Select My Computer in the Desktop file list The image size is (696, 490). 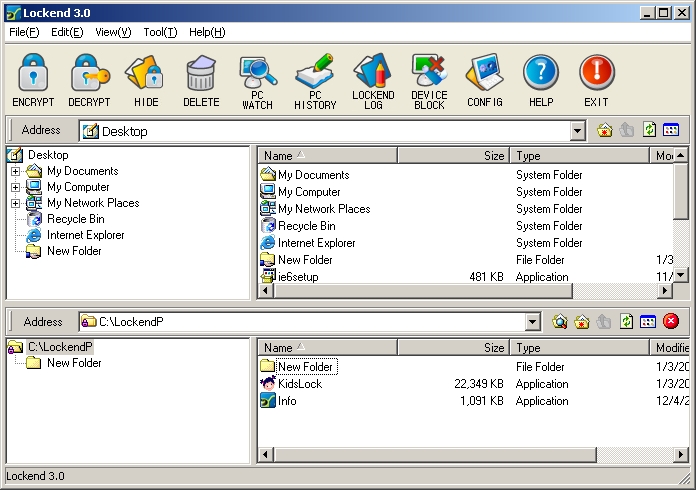coord(309,192)
